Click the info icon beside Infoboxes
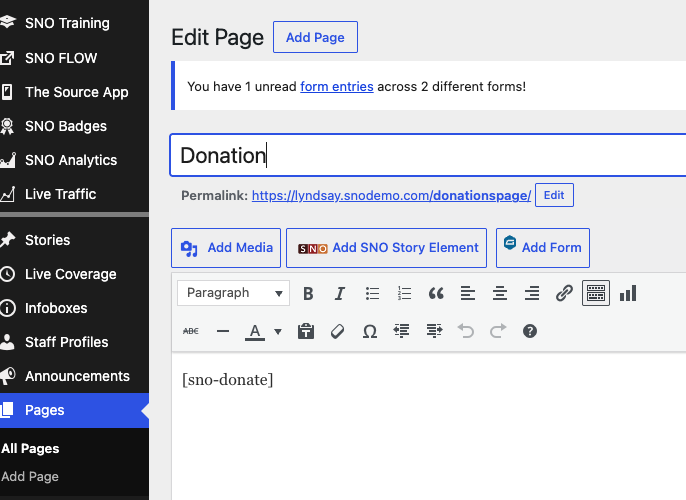Image resolution: width=686 pixels, height=500 pixels. pos(7,308)
